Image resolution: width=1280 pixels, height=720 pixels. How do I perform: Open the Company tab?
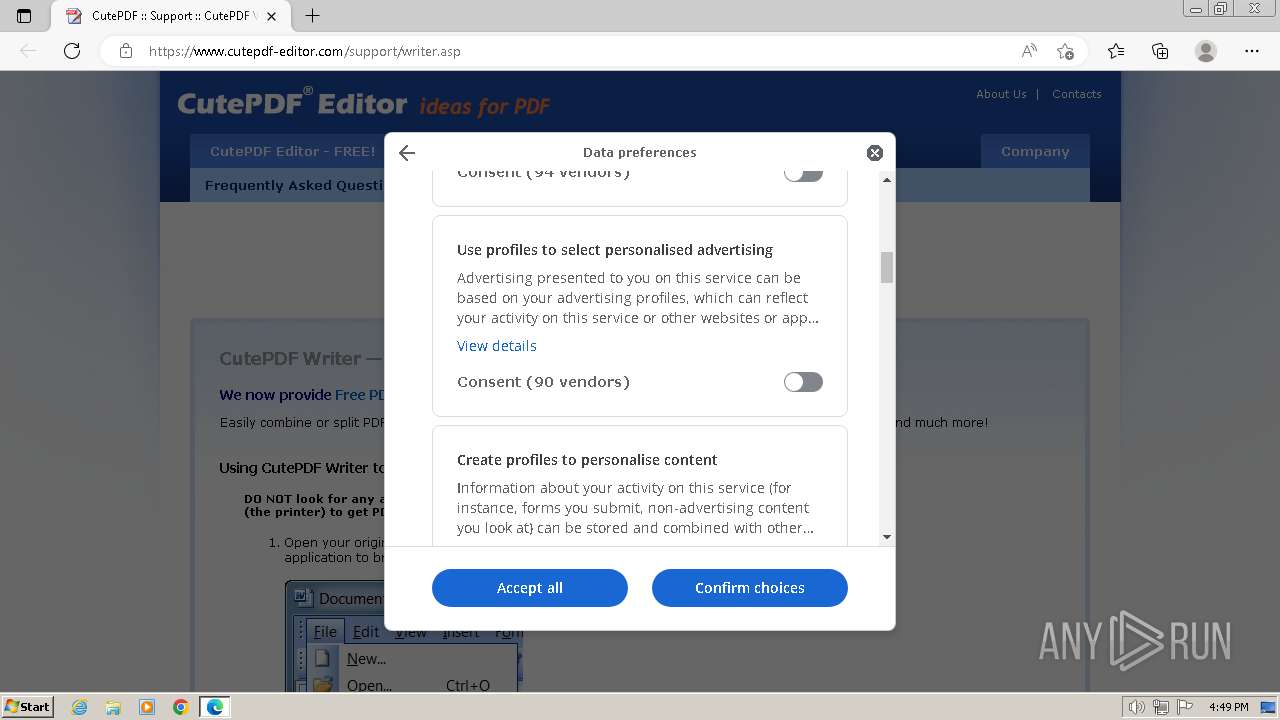1035,152
